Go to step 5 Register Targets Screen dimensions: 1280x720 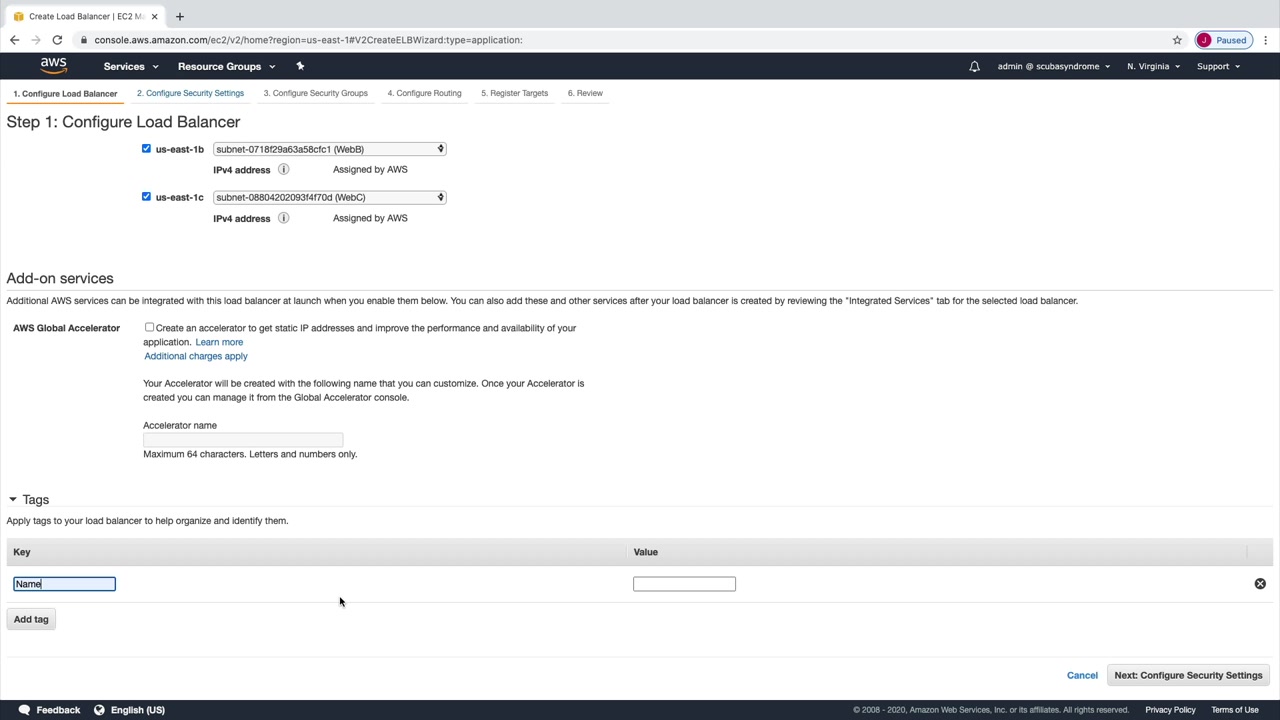[x=514, y=93]
